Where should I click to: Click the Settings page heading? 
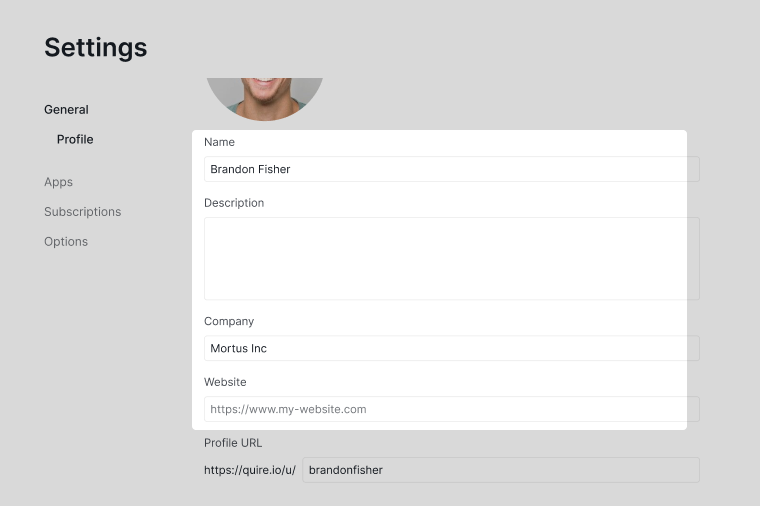click(95, 48)
